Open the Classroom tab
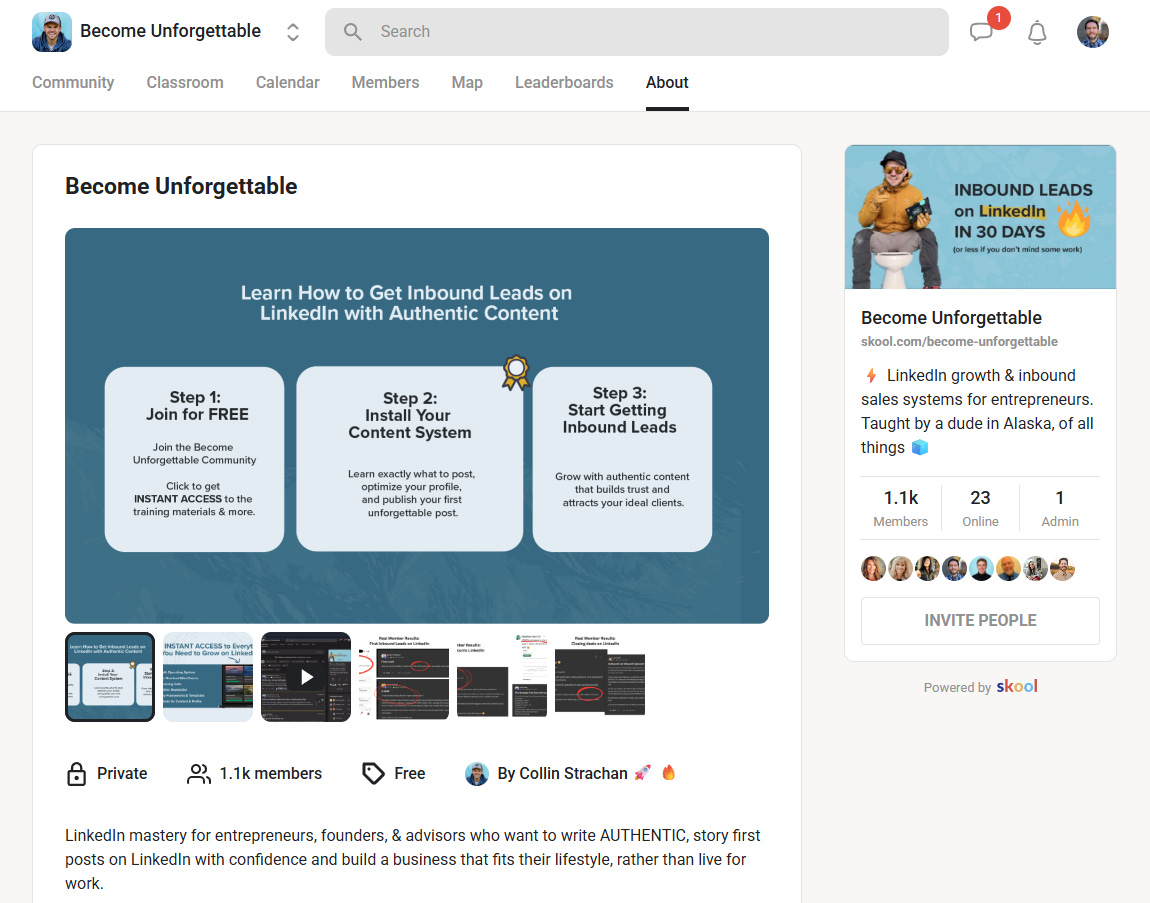Screen dimensions: 1150x903 pyautogui.click(x=185, y=82)
